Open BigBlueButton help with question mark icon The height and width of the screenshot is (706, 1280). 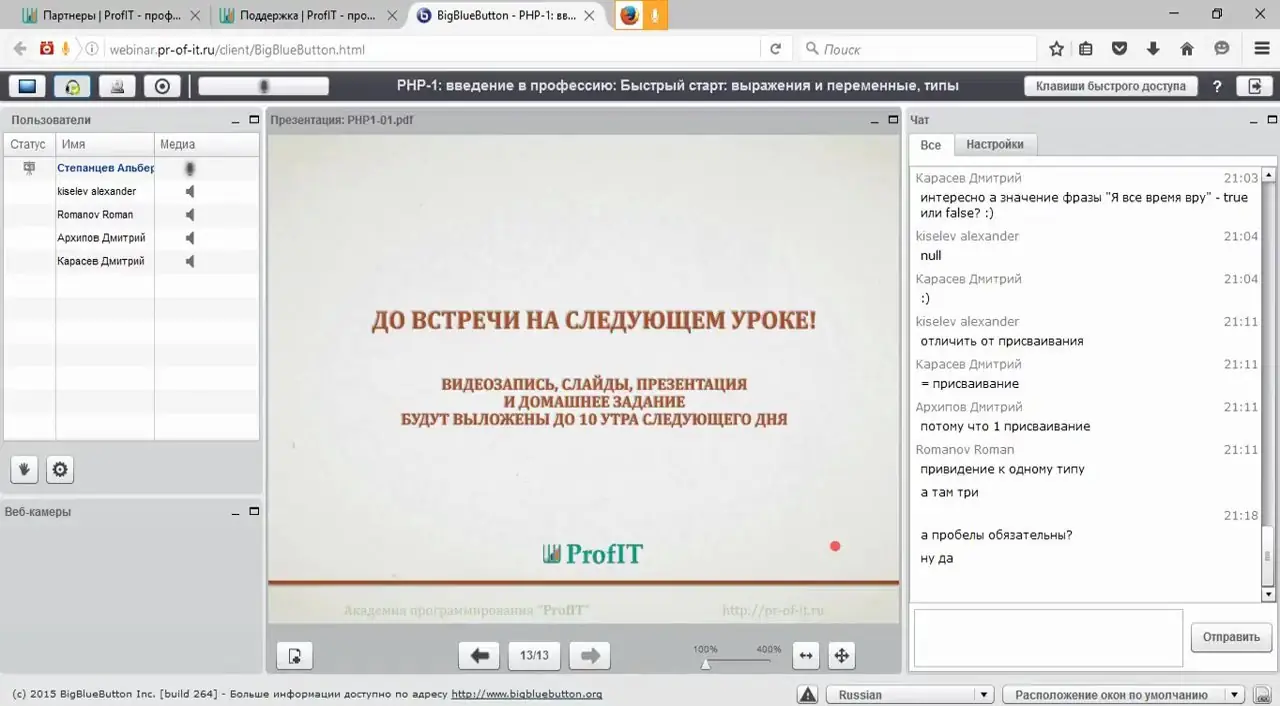(1216, 86)
